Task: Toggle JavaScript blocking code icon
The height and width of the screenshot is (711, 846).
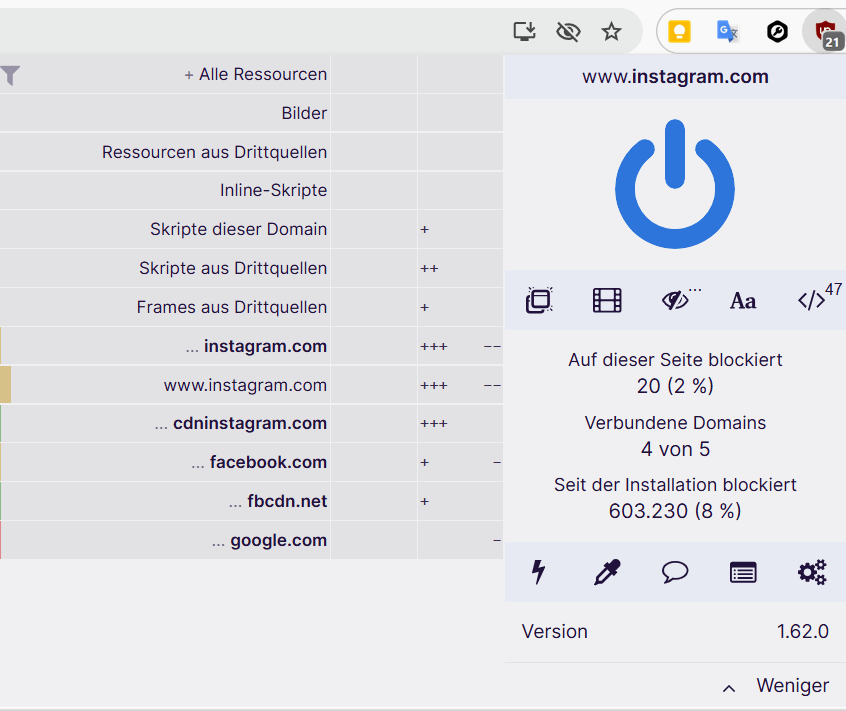Action: 812,300
